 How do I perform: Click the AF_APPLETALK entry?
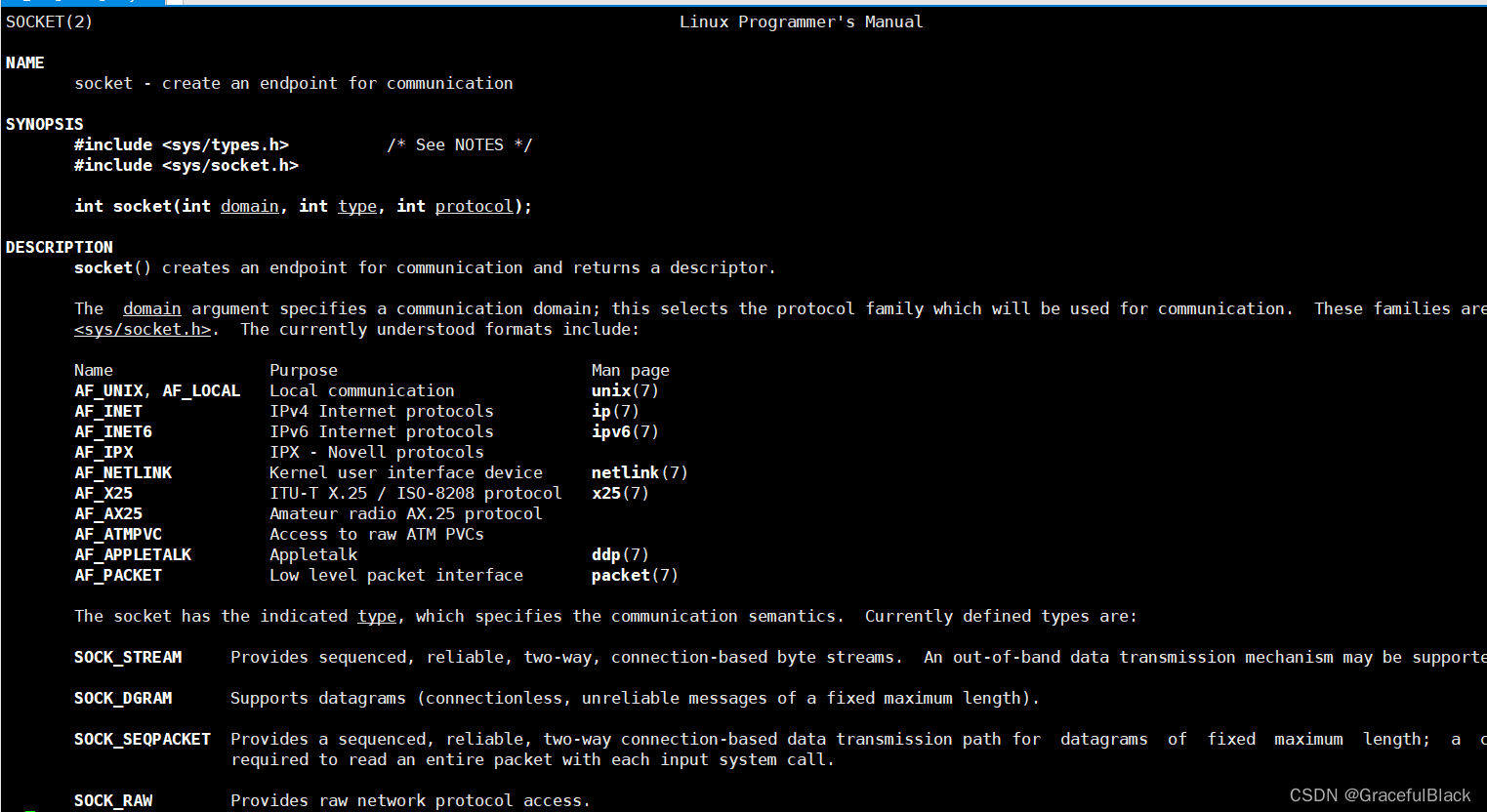pyautogui.click(x=133, y=554)
